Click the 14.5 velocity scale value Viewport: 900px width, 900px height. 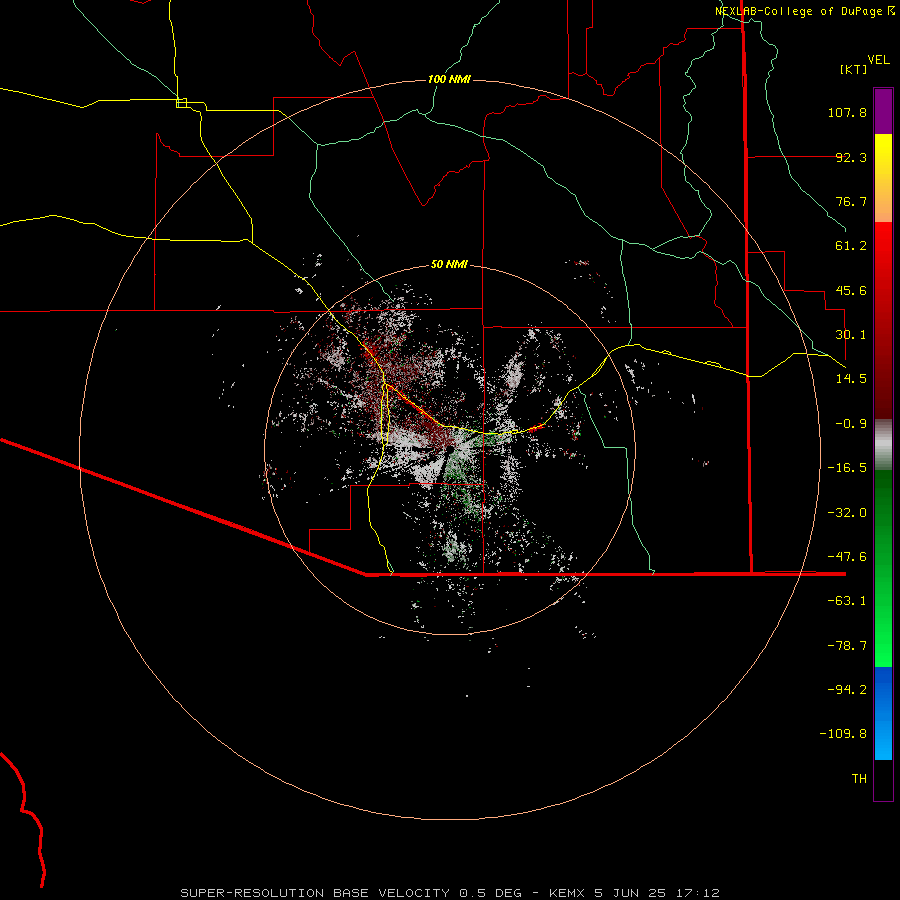[851, 379]
